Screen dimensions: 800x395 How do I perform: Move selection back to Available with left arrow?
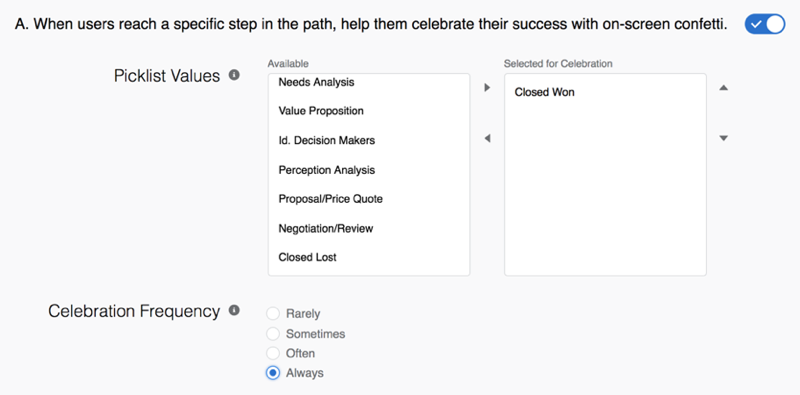(487, 138)
